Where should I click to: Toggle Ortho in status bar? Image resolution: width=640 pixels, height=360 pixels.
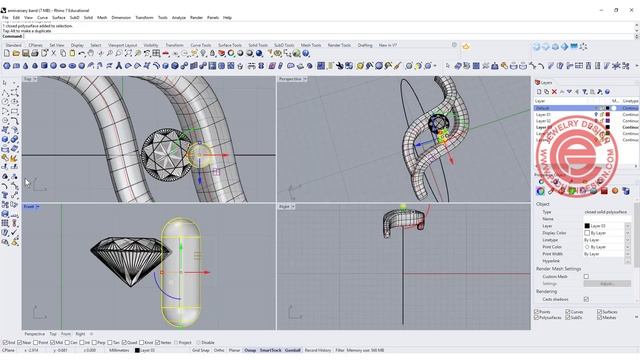[x=219, y=350]
